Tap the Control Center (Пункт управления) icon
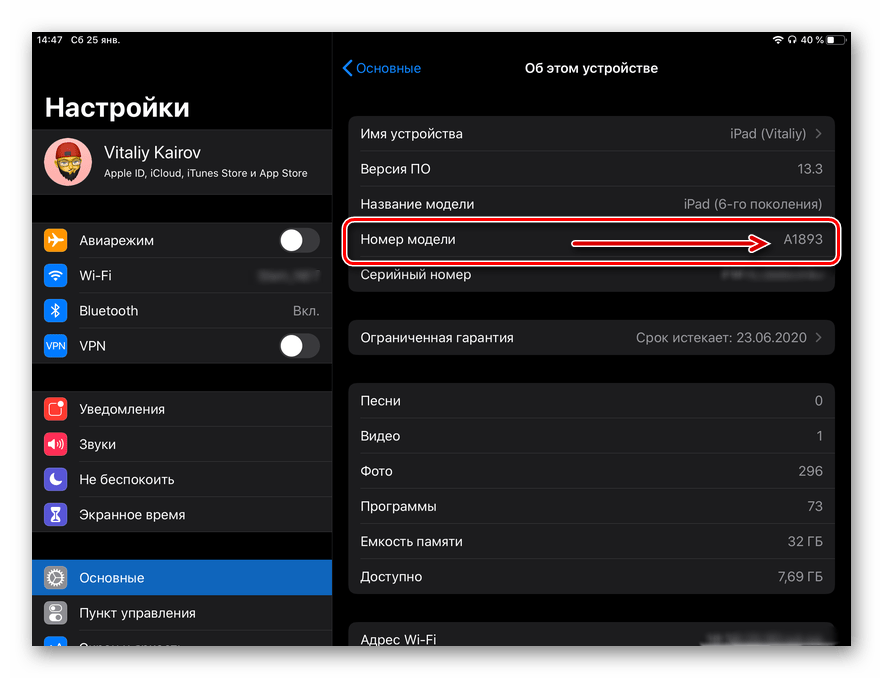The image size is (883, 678). [x=56, y=613]
